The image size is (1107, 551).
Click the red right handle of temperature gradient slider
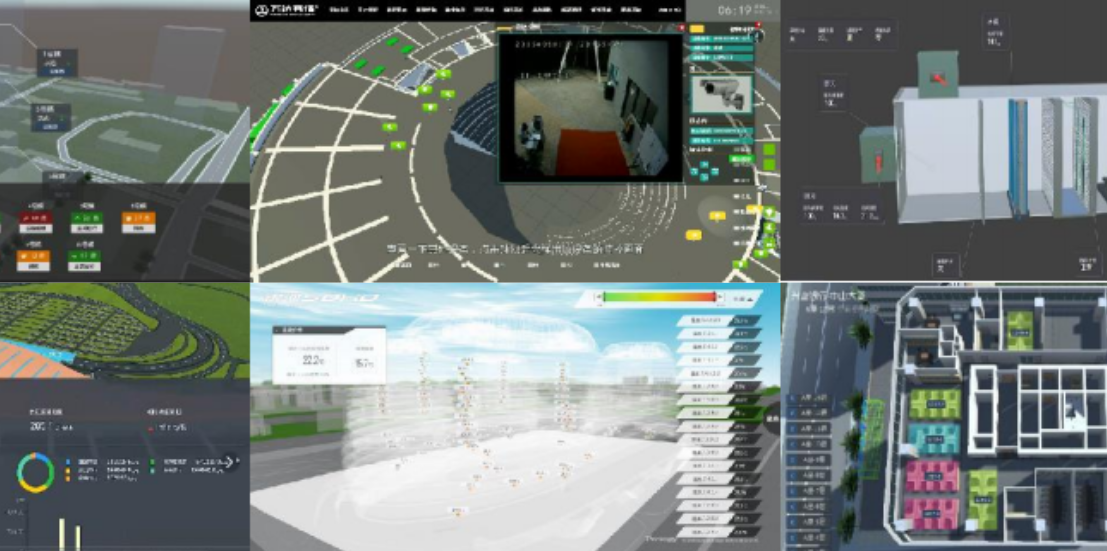(716, 297)
